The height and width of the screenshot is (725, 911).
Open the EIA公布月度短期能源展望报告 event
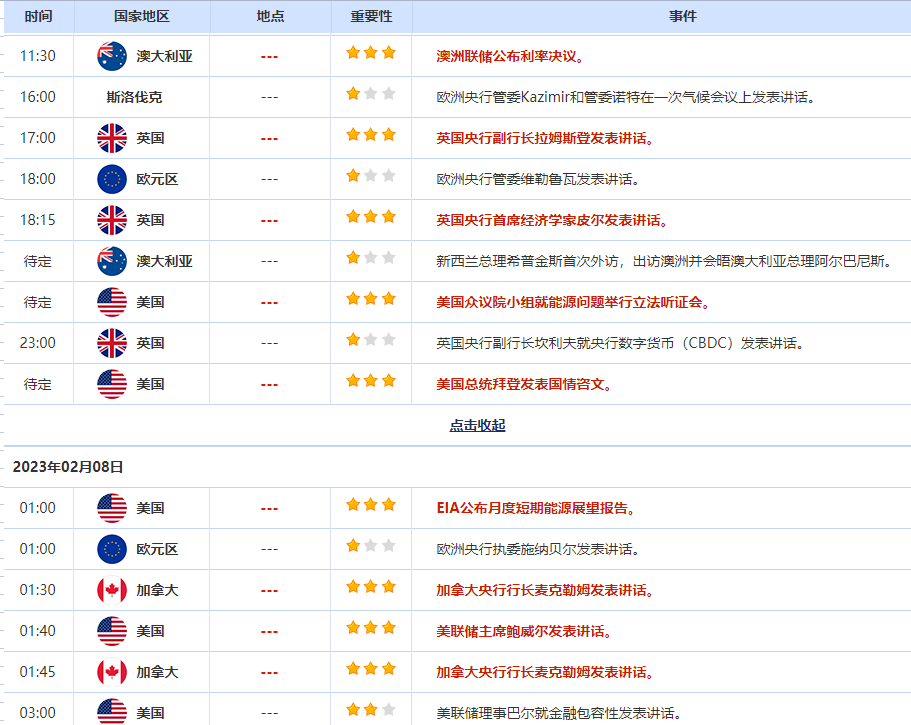(536, 508)
